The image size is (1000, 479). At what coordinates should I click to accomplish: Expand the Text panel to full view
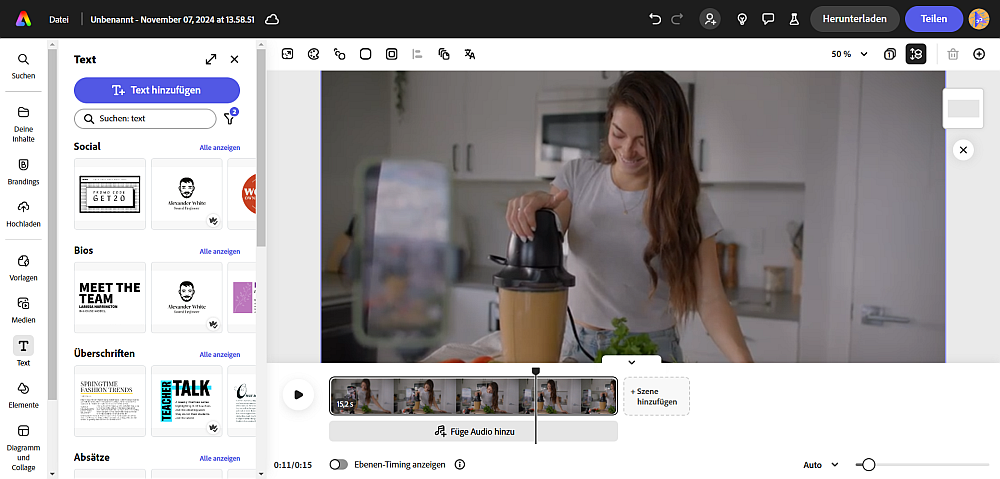click(211, 59)
